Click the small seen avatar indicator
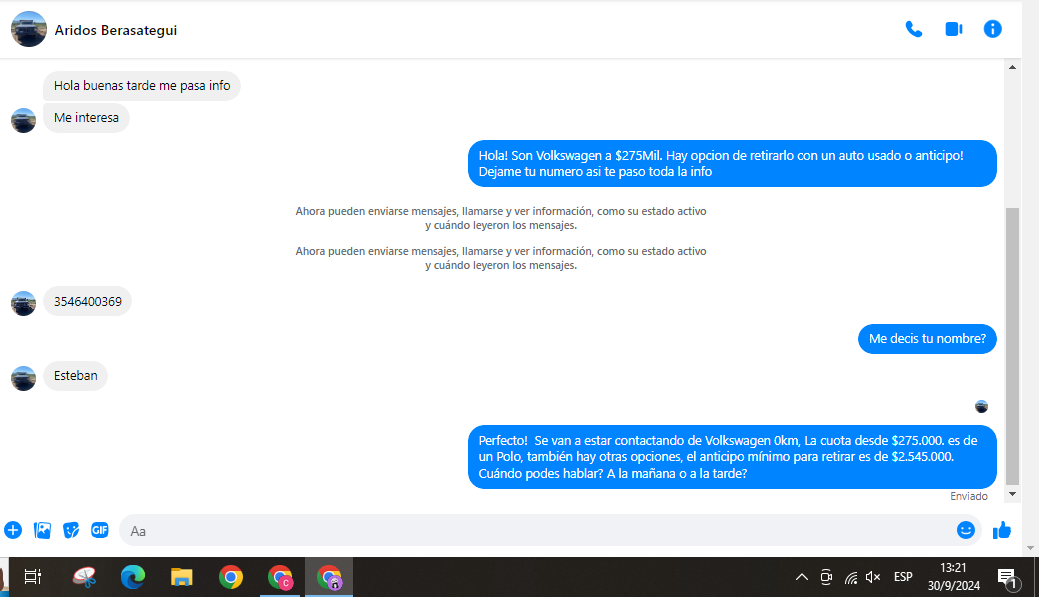The height and width of the screenshot is (597, 1039). (981, 407)
